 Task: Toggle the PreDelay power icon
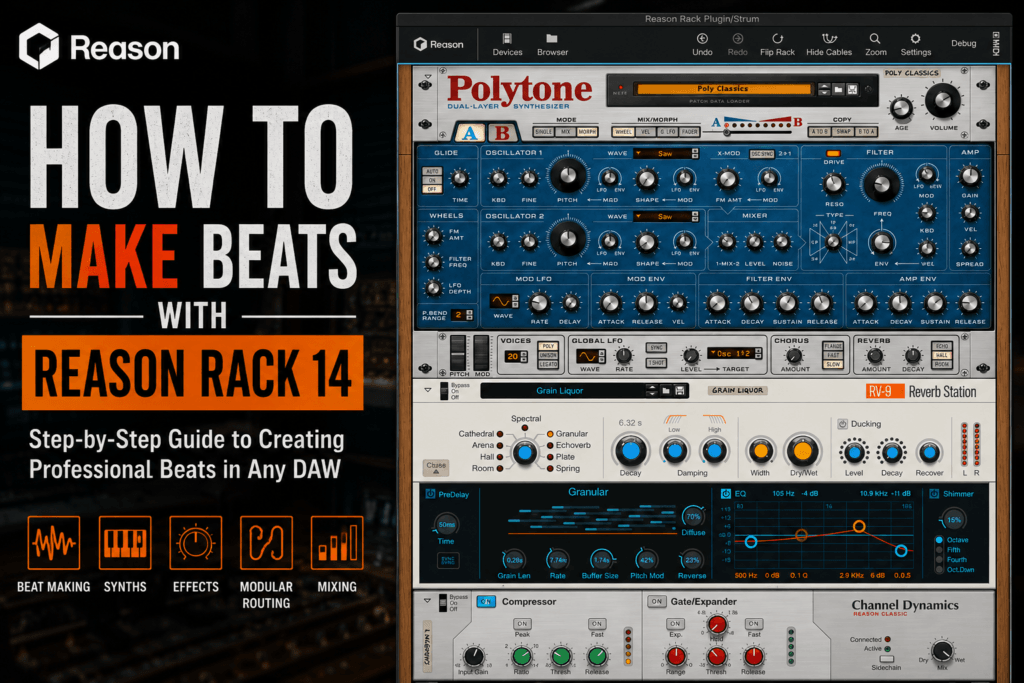[x=430, y=494]
